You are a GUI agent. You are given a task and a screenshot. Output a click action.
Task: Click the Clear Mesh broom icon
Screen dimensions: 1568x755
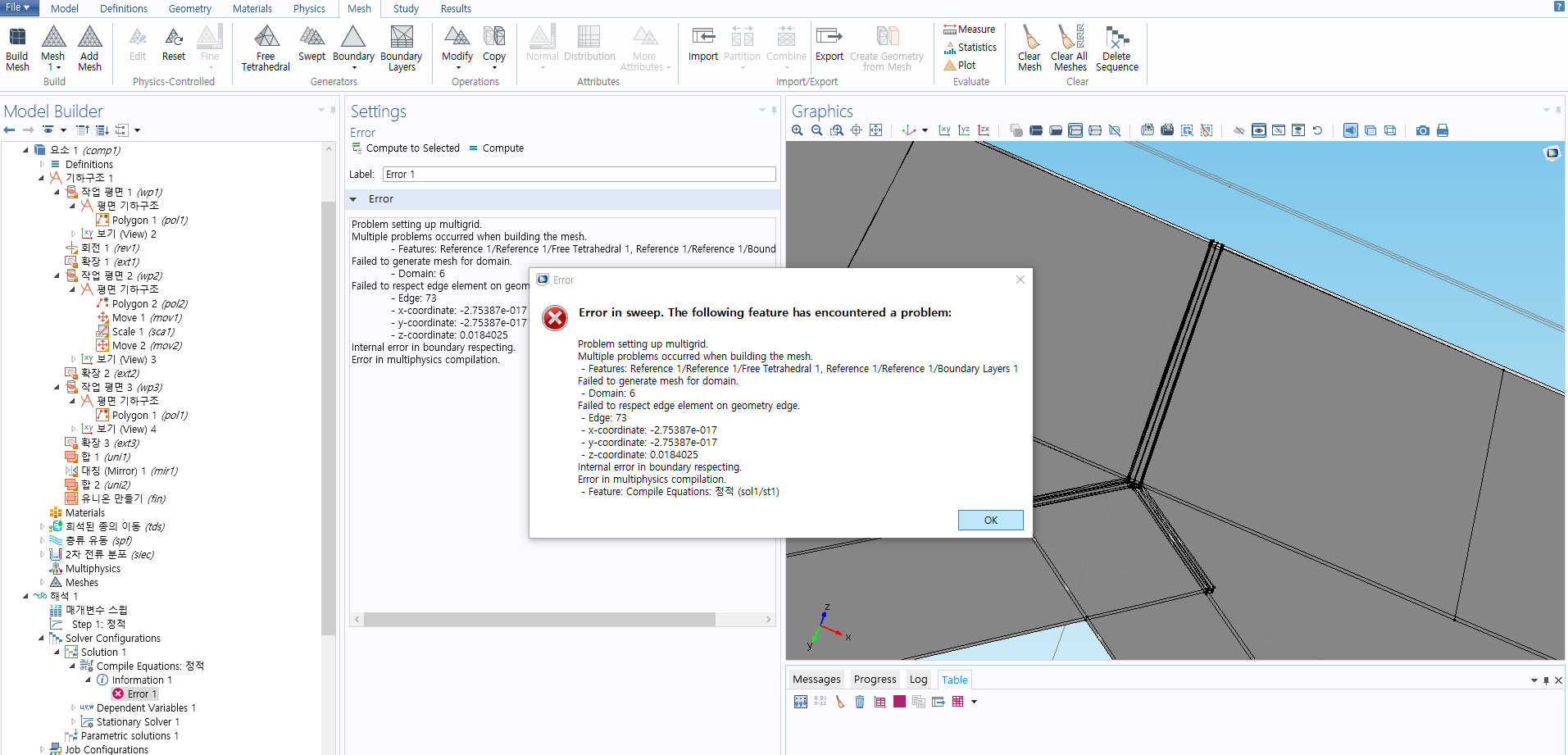click(1029, 48)
